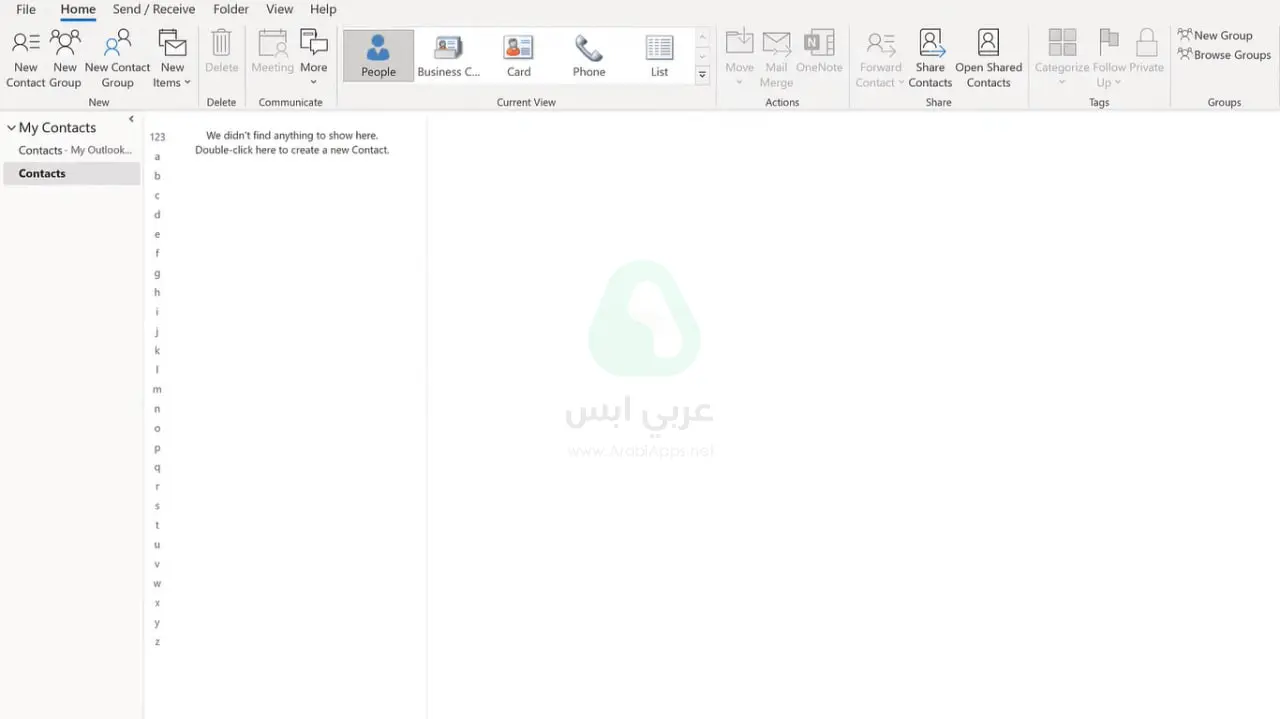Select the Card view
Viewport: 1280px width, 719px height.
pos(518,55)
